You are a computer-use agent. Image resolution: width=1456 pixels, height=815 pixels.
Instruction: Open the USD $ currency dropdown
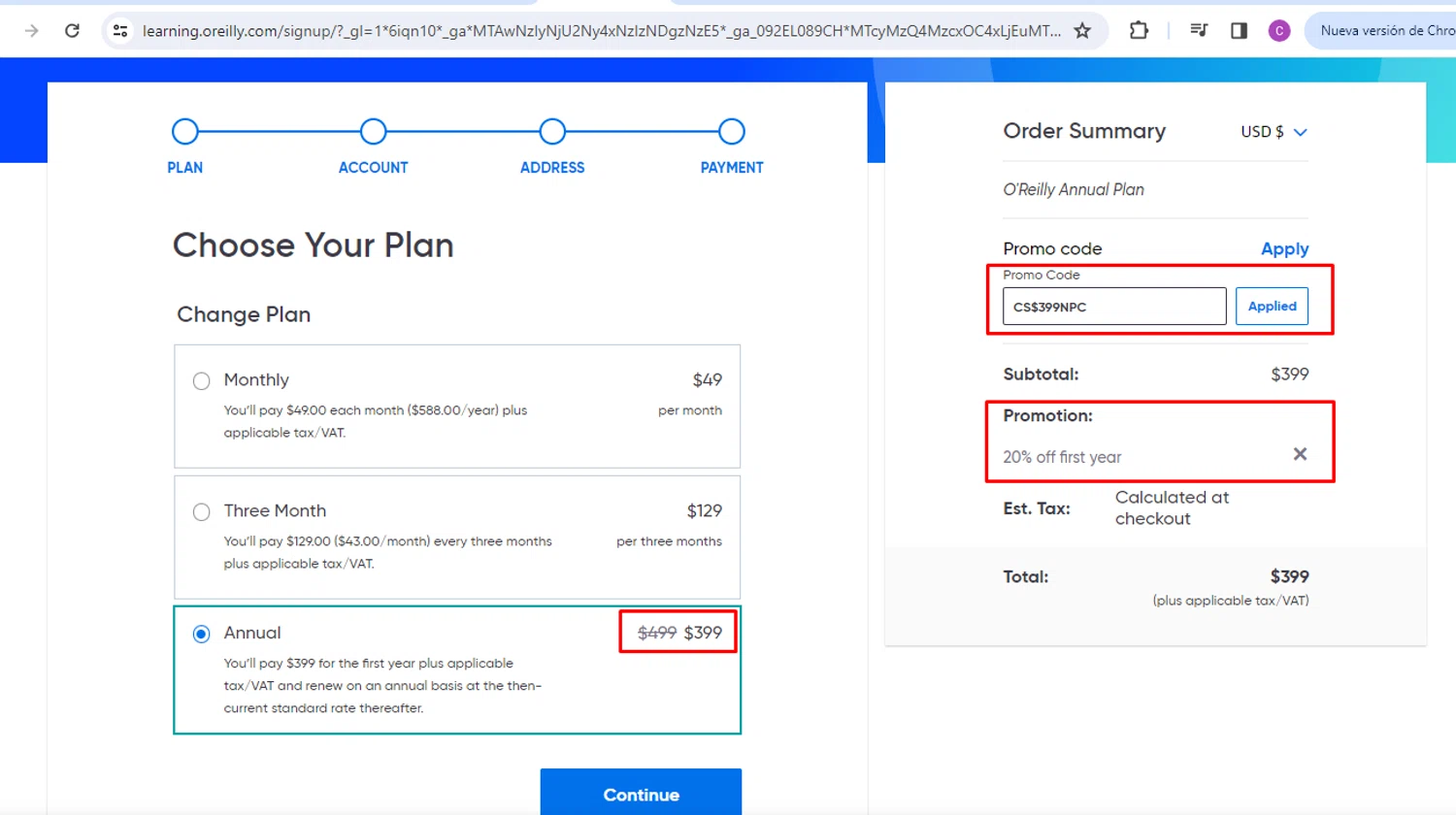click(1274, 132)
